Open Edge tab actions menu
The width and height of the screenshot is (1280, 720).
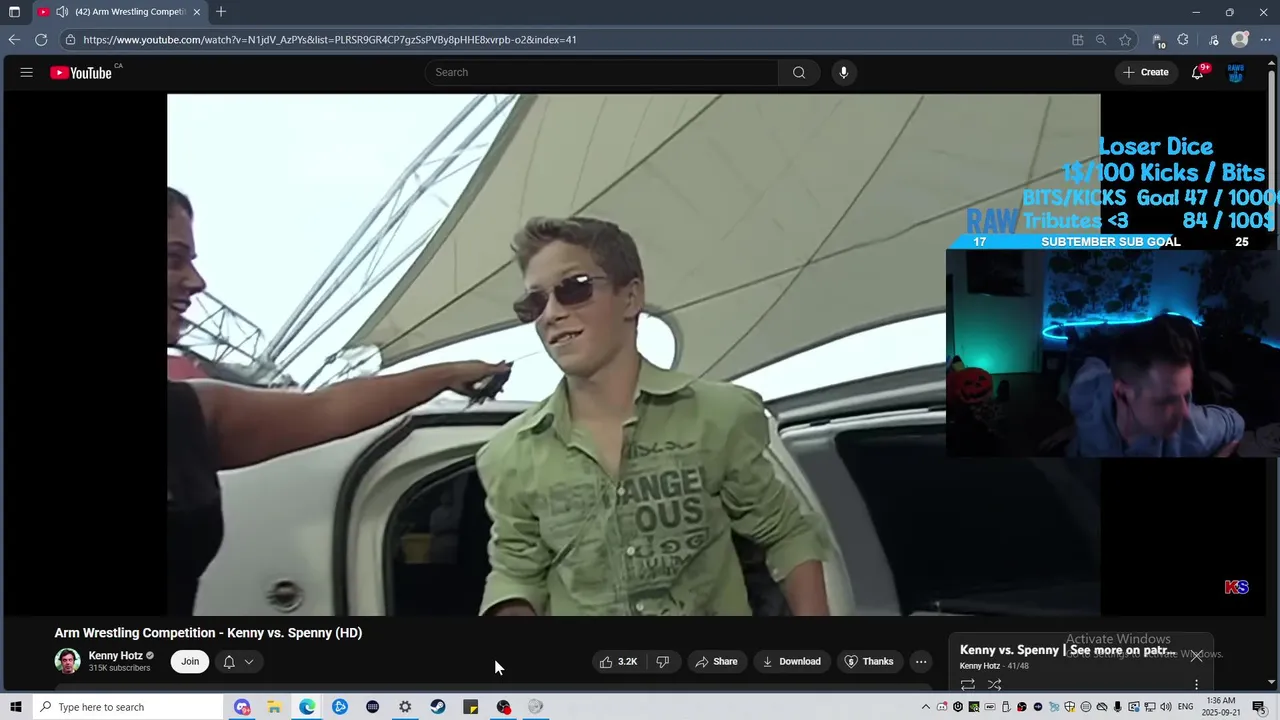point(14,12)
